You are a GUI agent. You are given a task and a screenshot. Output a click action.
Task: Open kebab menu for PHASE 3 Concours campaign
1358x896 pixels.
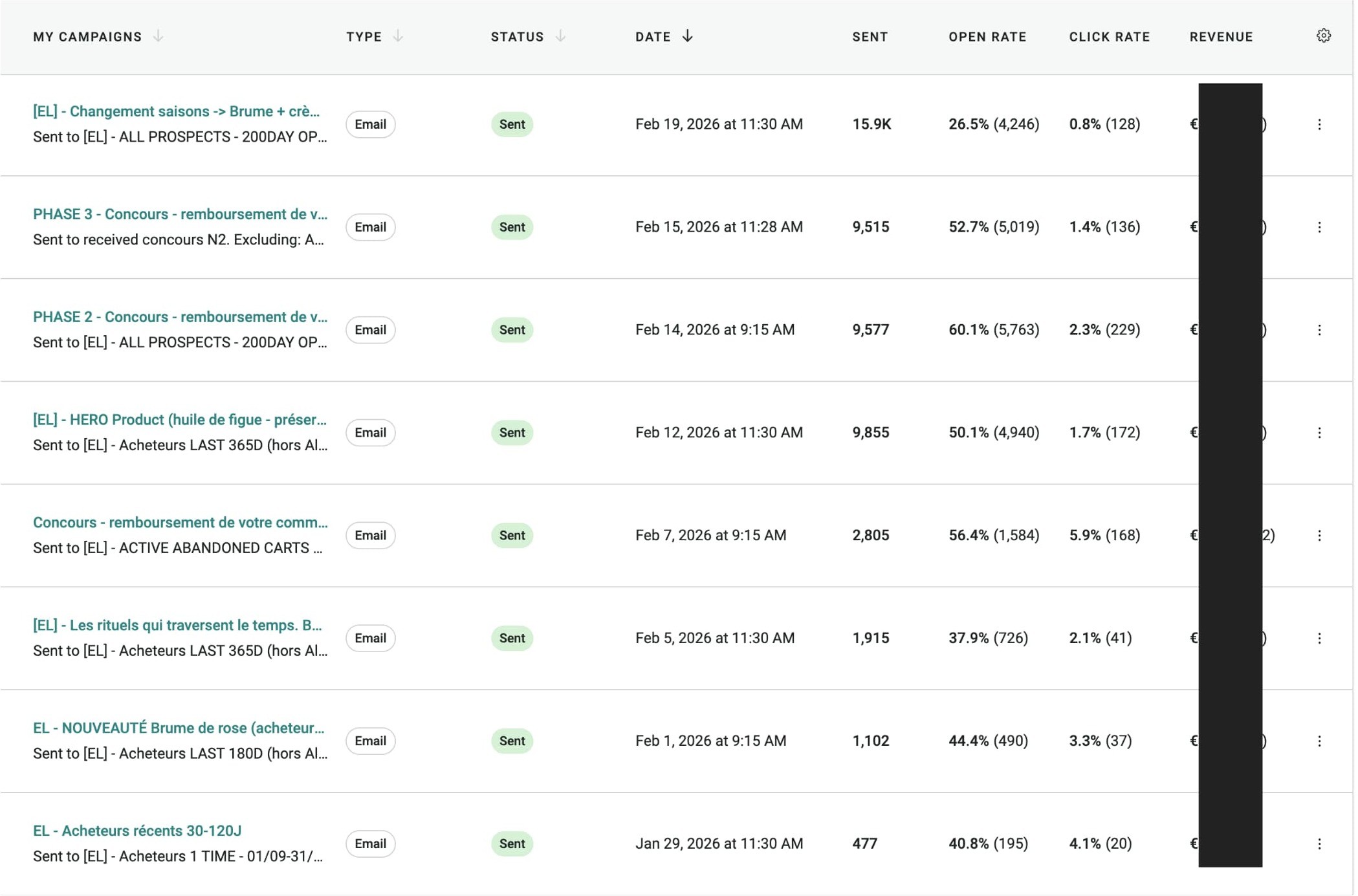[x=1319, y=227]
